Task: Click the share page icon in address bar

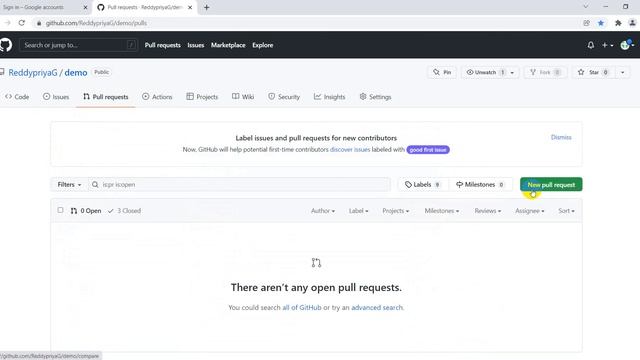Action: tap(587, 23)
